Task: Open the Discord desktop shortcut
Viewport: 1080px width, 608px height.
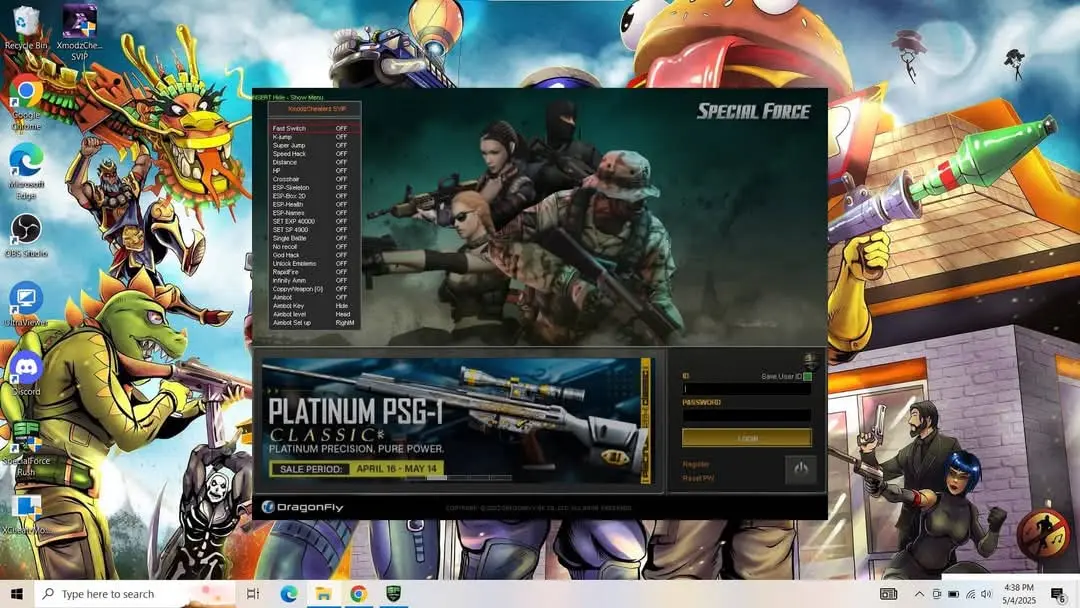Action: [26, 373]
